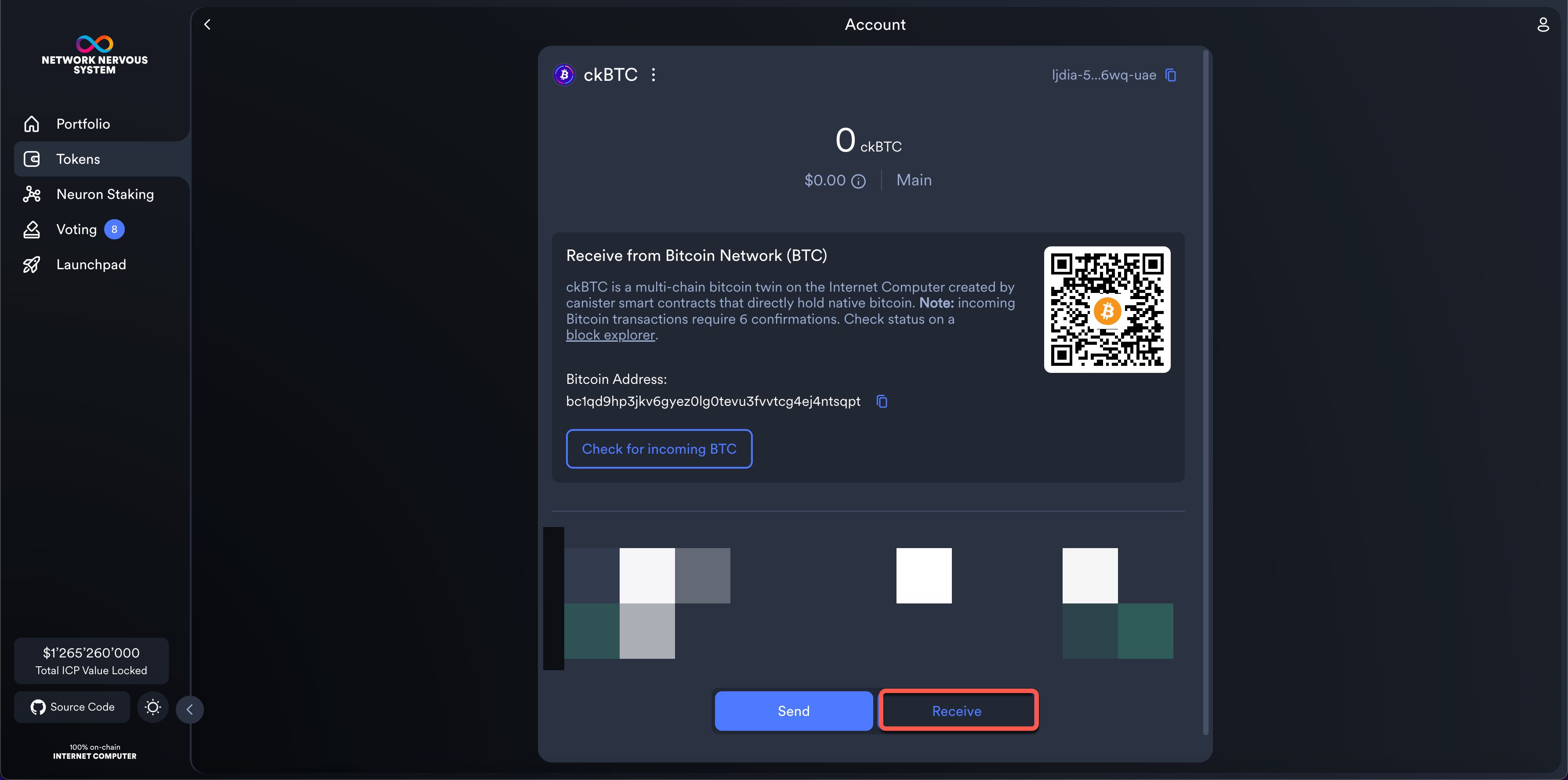The image size is (1568, 780).
Task: Click the GitHub Source Code button
Action: (x=73, y=707)
